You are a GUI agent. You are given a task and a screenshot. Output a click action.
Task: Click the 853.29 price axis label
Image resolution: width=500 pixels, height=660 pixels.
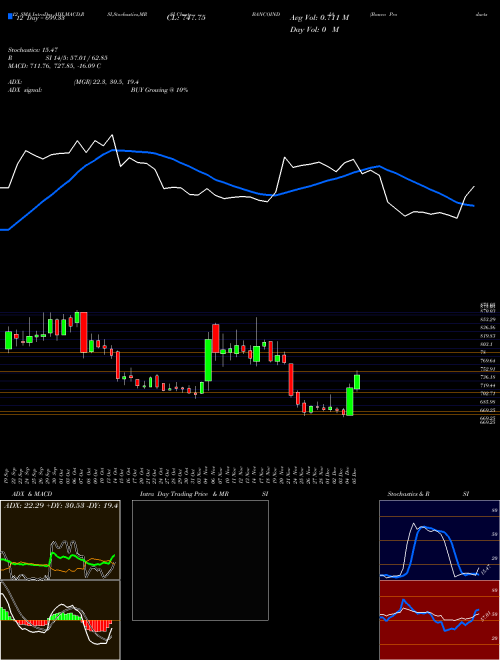tap(487, 319)
